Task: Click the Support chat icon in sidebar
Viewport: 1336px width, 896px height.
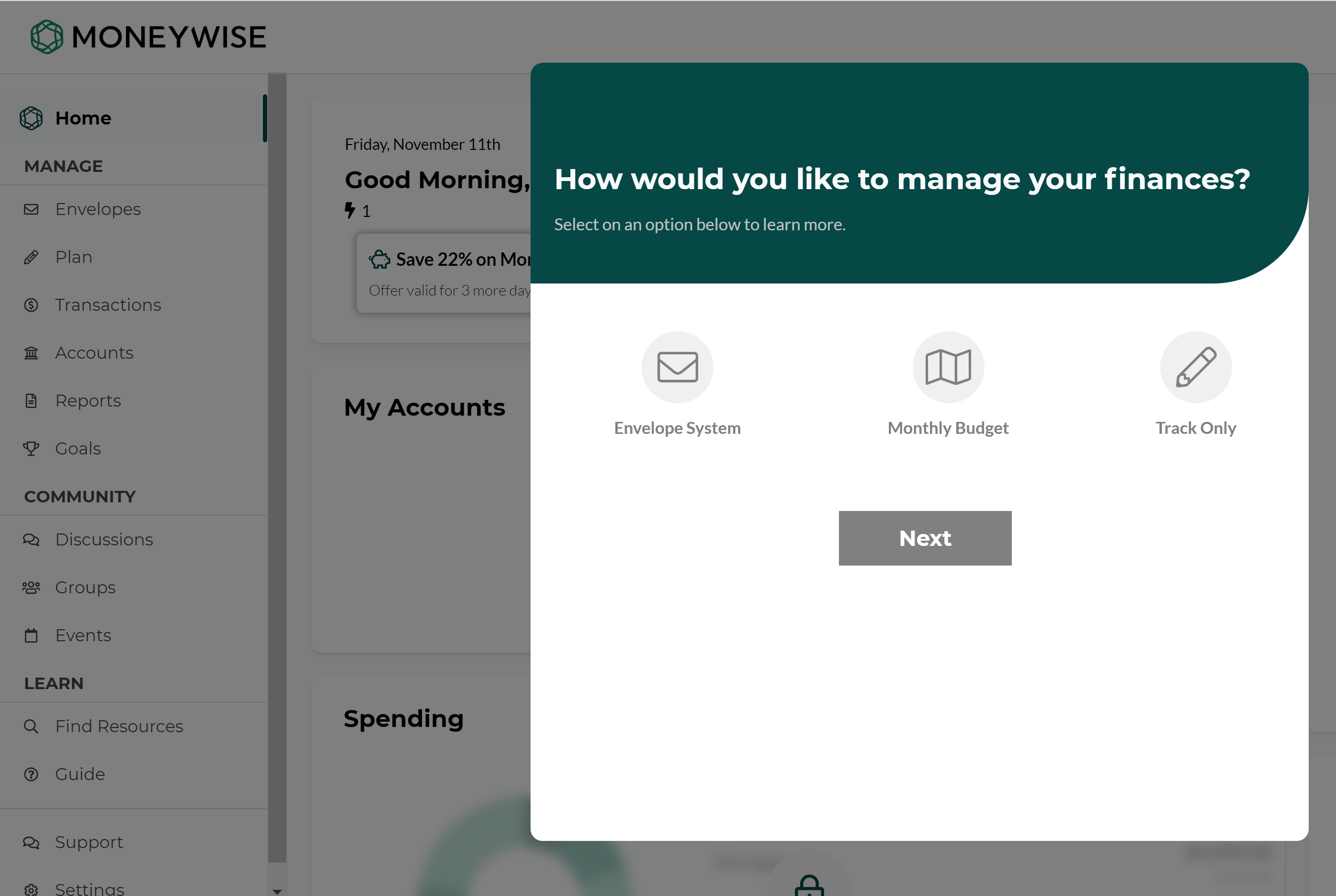Action: tap(31, 842)
